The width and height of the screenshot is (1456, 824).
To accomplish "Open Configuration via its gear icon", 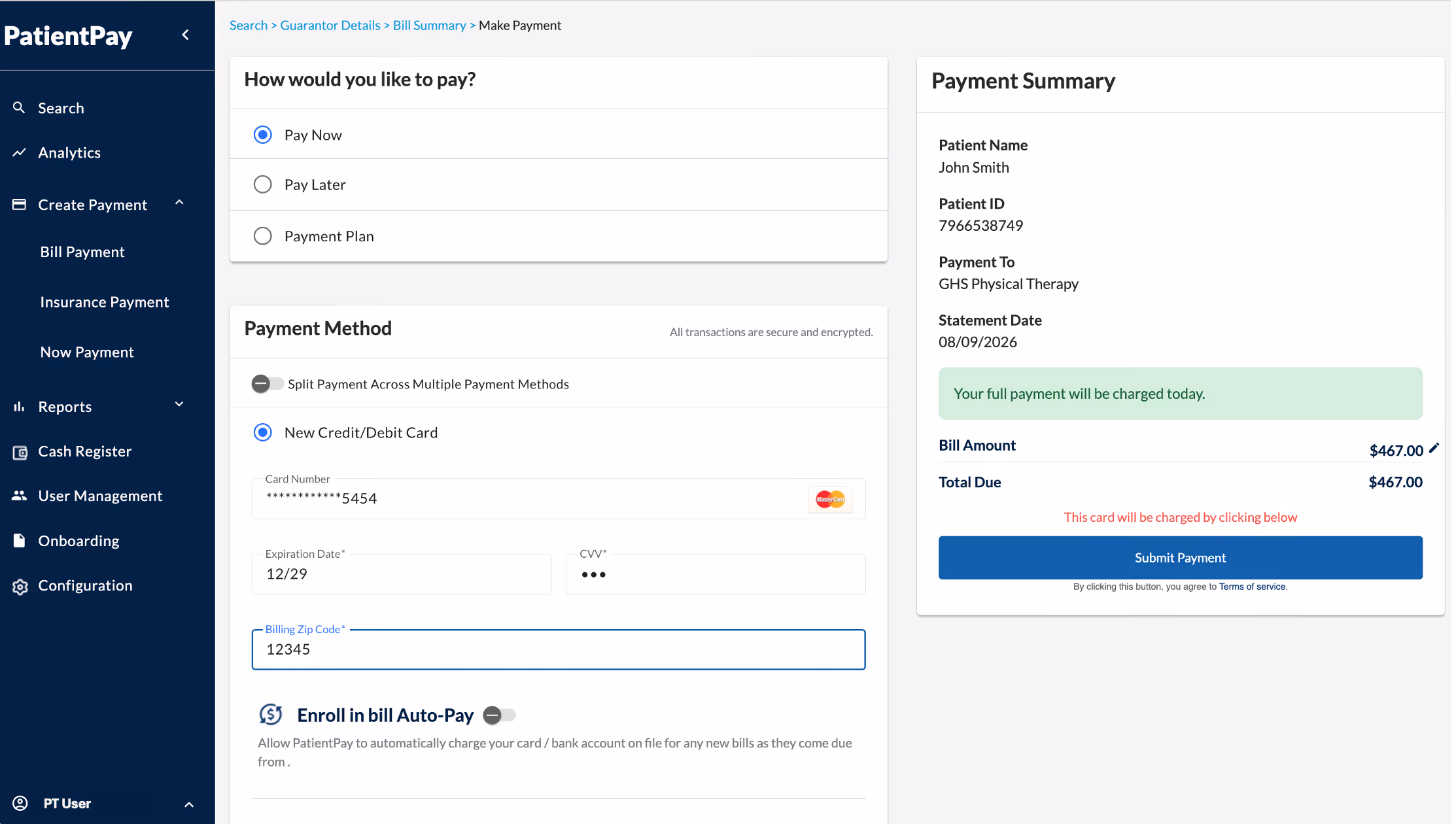I will point(20,586).
